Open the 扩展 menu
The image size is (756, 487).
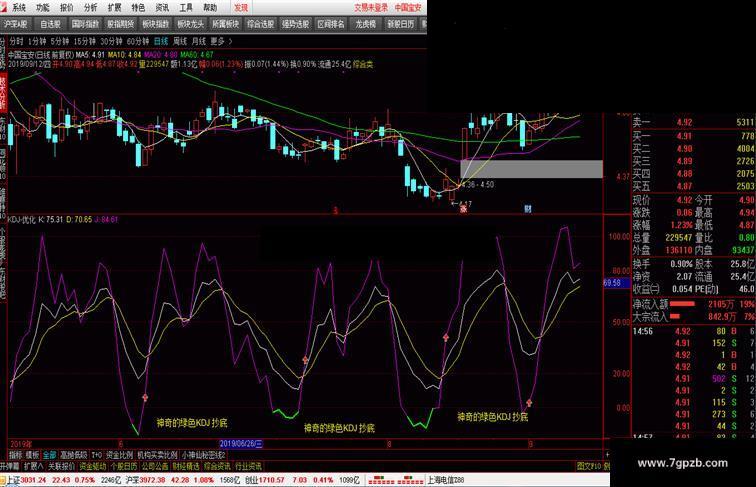(114, 8)
